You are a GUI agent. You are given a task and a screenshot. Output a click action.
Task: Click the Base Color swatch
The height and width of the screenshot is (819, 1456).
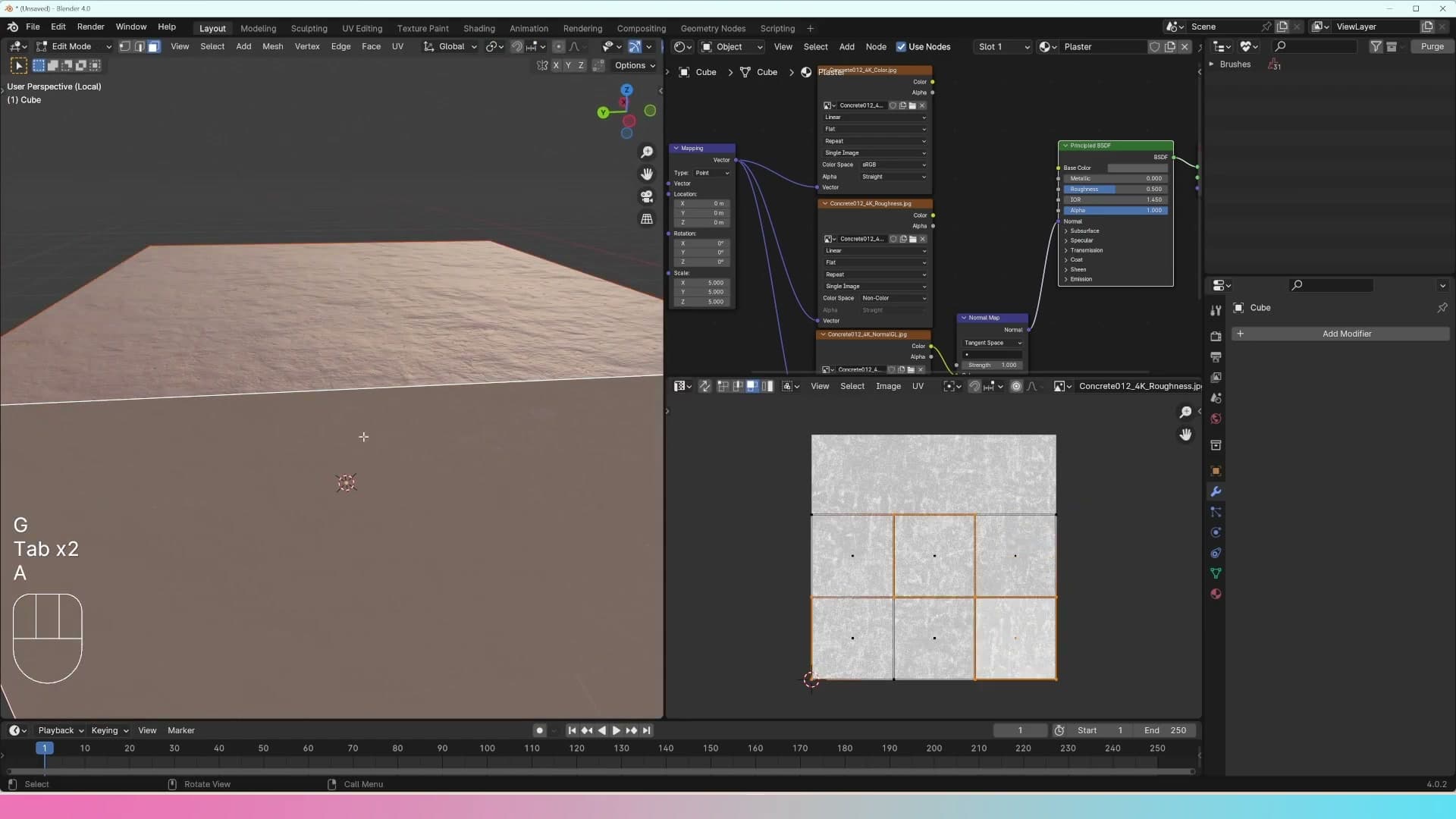[x=1137, y=168]
